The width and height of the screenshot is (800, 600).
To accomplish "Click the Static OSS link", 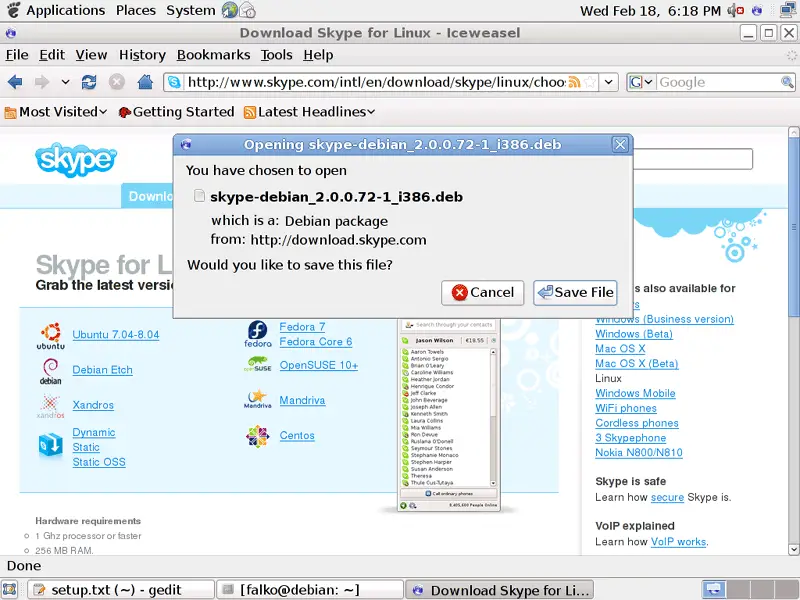I will 99,462.
